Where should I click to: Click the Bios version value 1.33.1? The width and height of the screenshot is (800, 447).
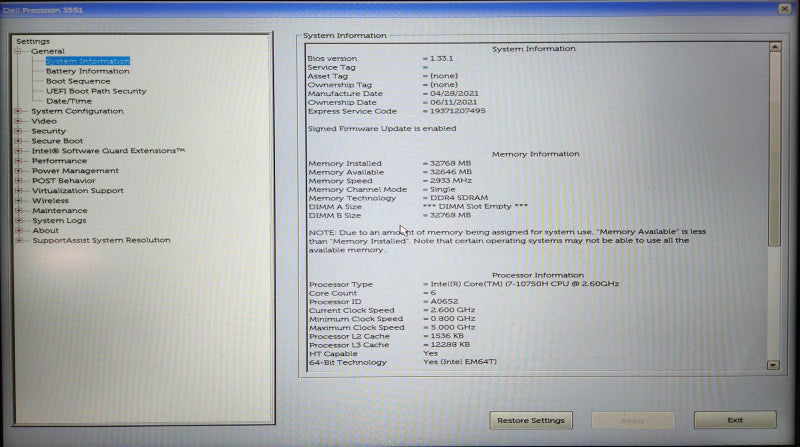pos(441,59)
